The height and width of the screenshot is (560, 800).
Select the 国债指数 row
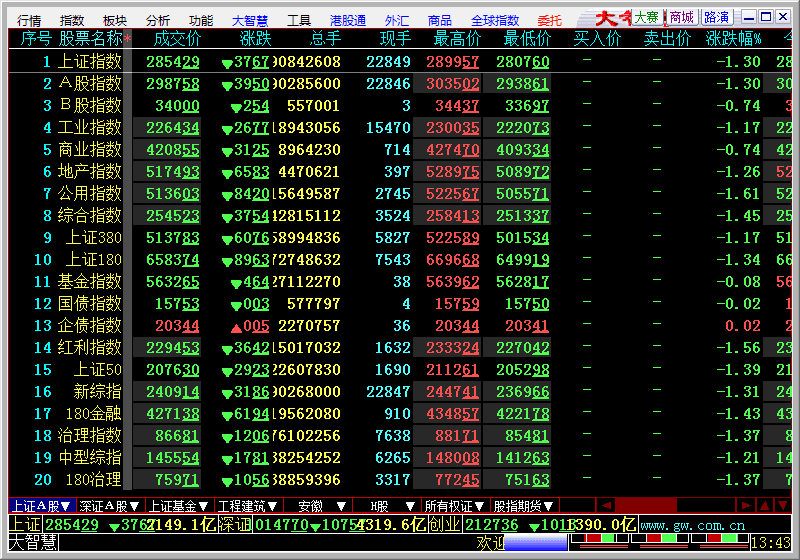pyautogui.click(x=400, y=303)
